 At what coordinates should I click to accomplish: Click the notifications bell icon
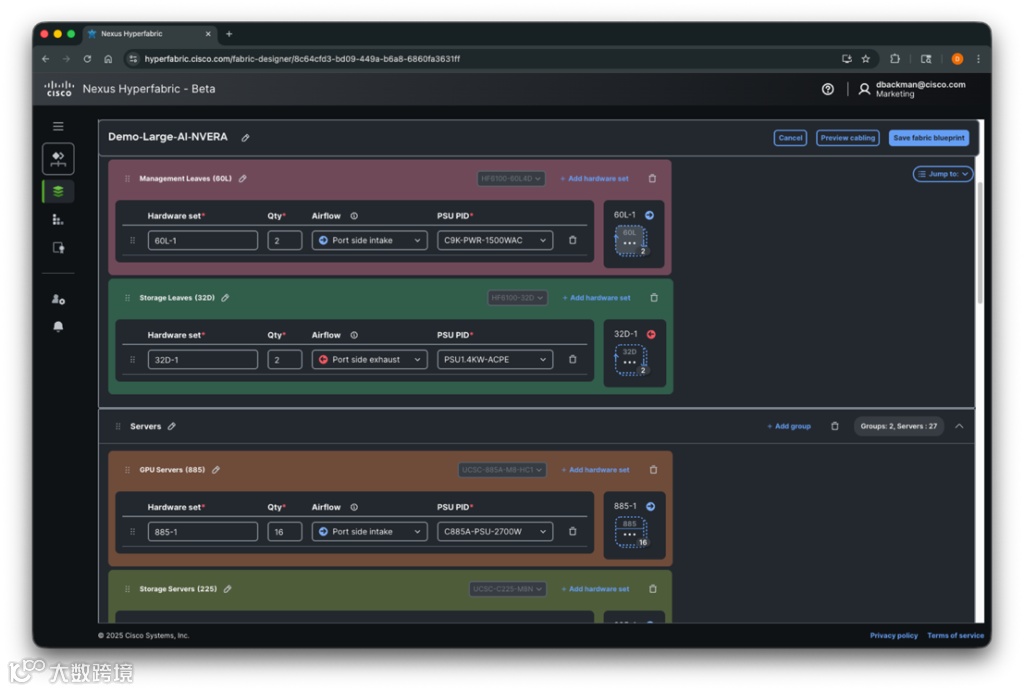tap(58, 327)
